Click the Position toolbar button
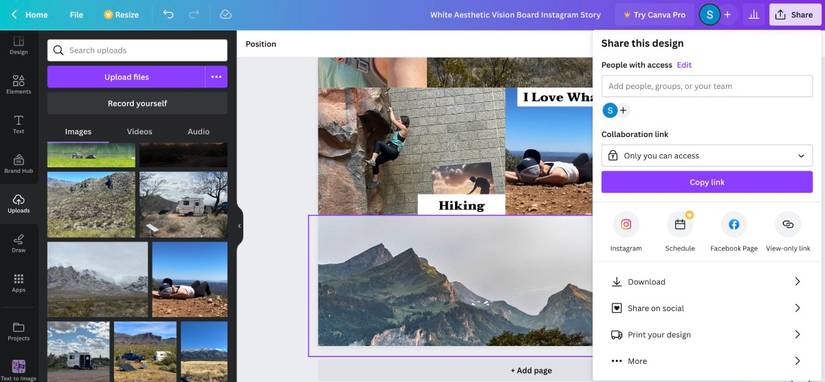The image size is (825, 382). pyautogui.click(x=261, y=44)
